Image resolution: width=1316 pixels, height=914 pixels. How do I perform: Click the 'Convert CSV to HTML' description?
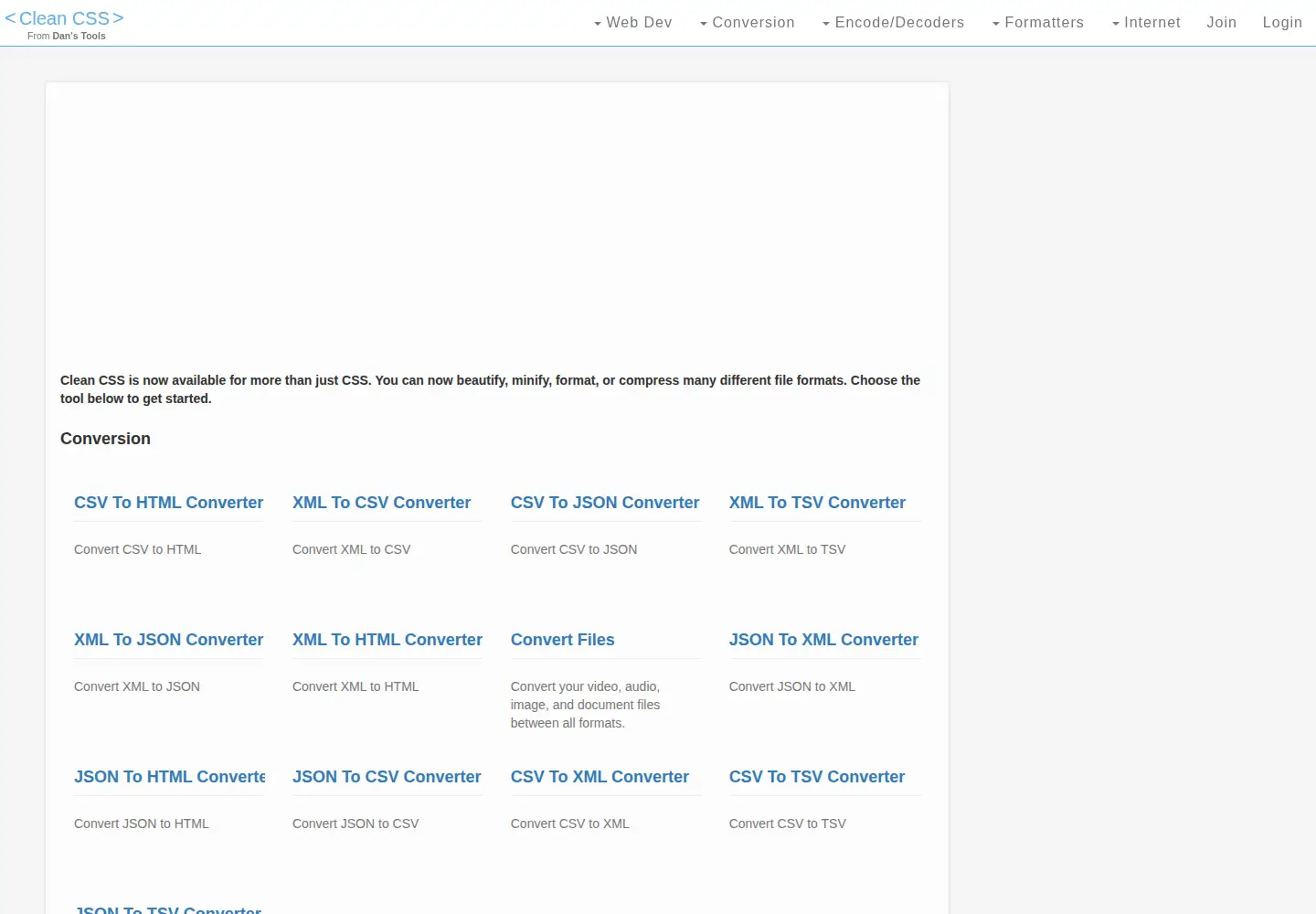pos(137,549)
